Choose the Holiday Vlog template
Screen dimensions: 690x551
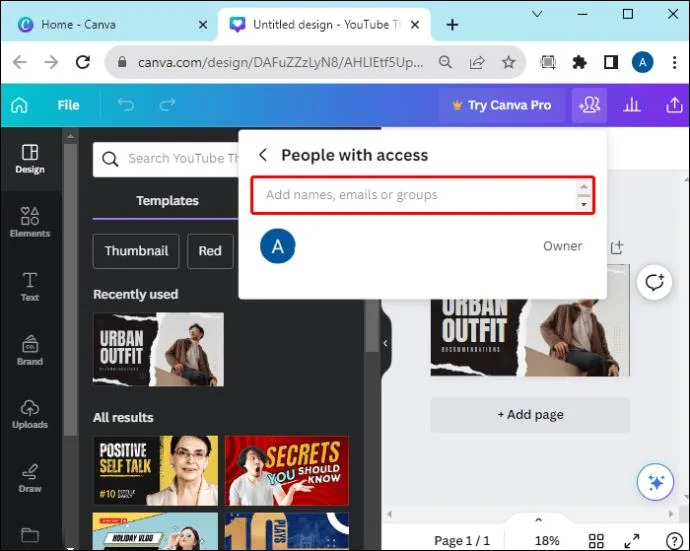(x=156, y=531)
